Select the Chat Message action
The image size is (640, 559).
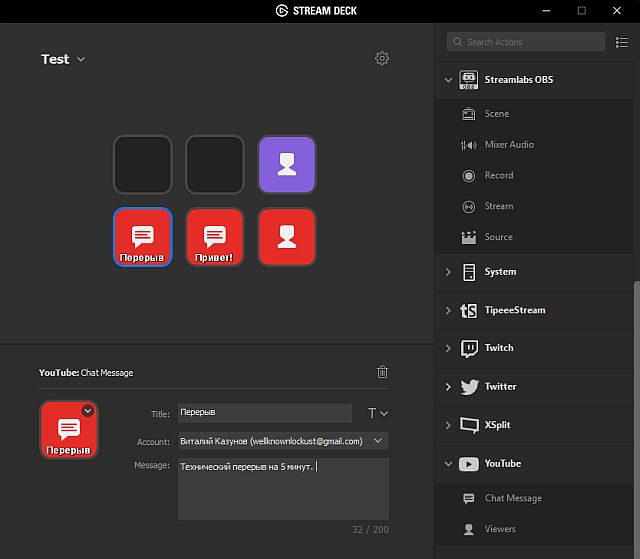coord(512,498)
